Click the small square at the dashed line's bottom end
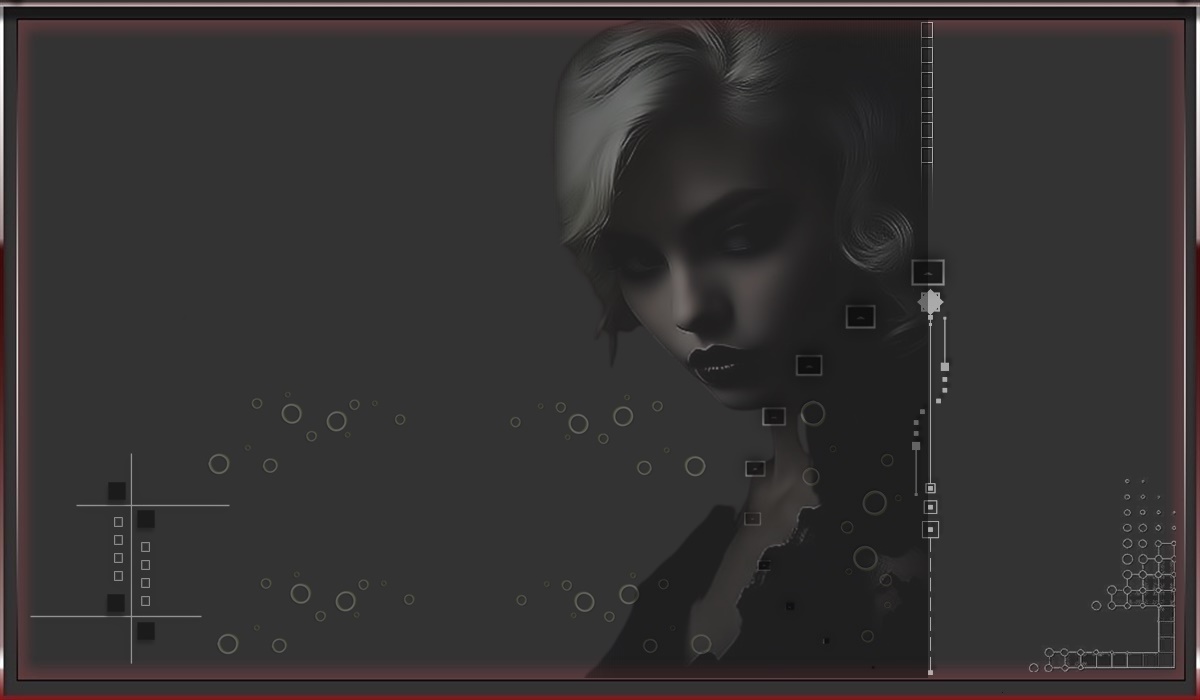Image resolution: width=1200 pixels, height=700 pixels. tap(930, 672)
